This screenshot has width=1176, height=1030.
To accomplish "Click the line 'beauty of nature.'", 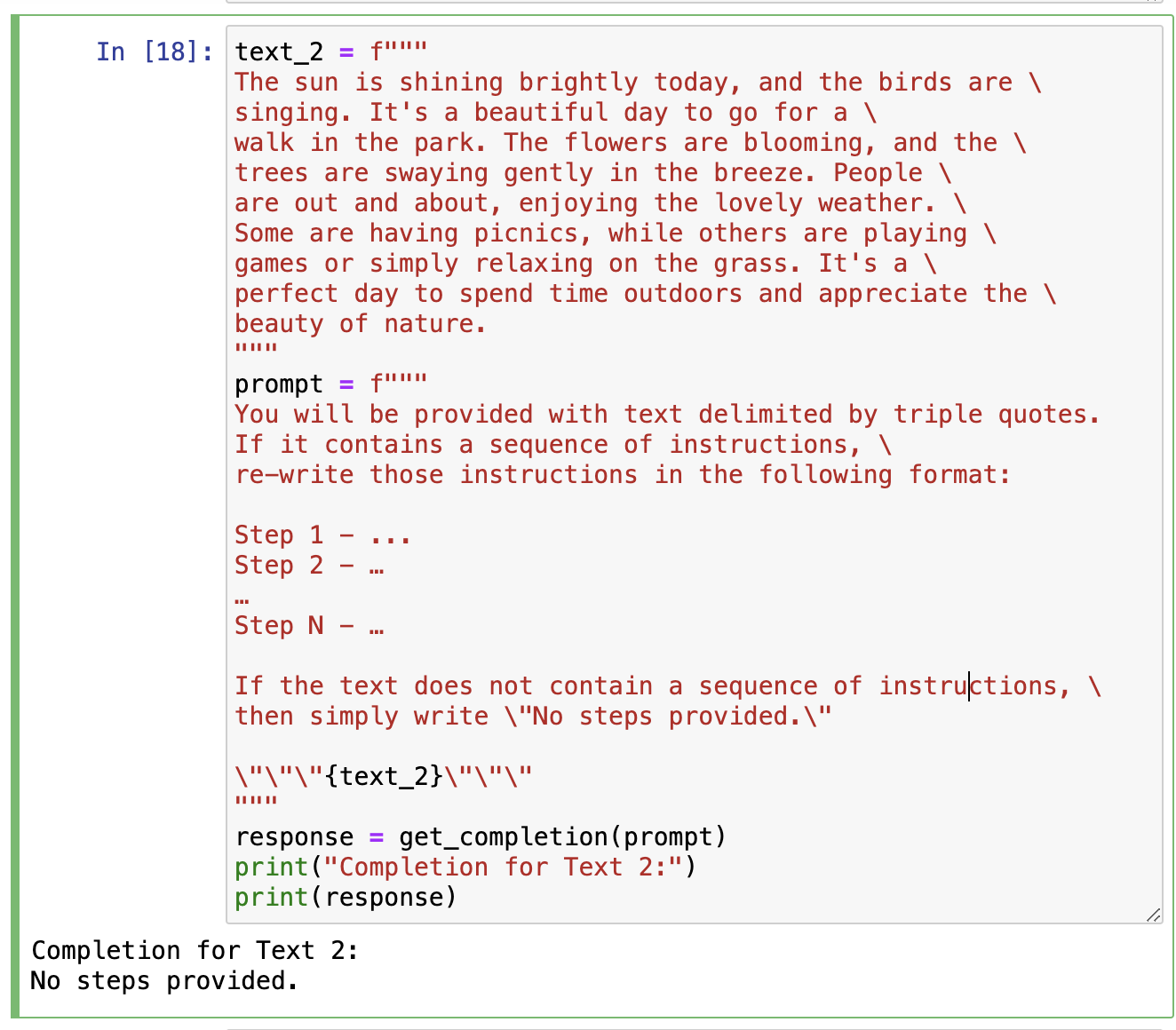I will 361,323.
